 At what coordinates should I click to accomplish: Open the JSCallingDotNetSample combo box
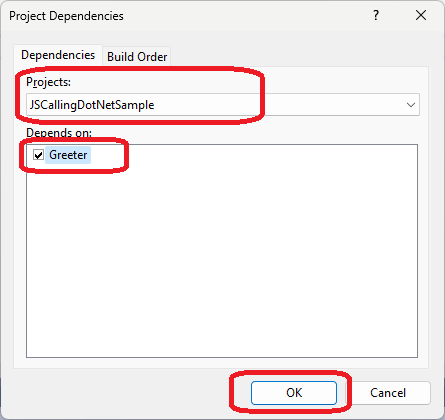[223, 105]
